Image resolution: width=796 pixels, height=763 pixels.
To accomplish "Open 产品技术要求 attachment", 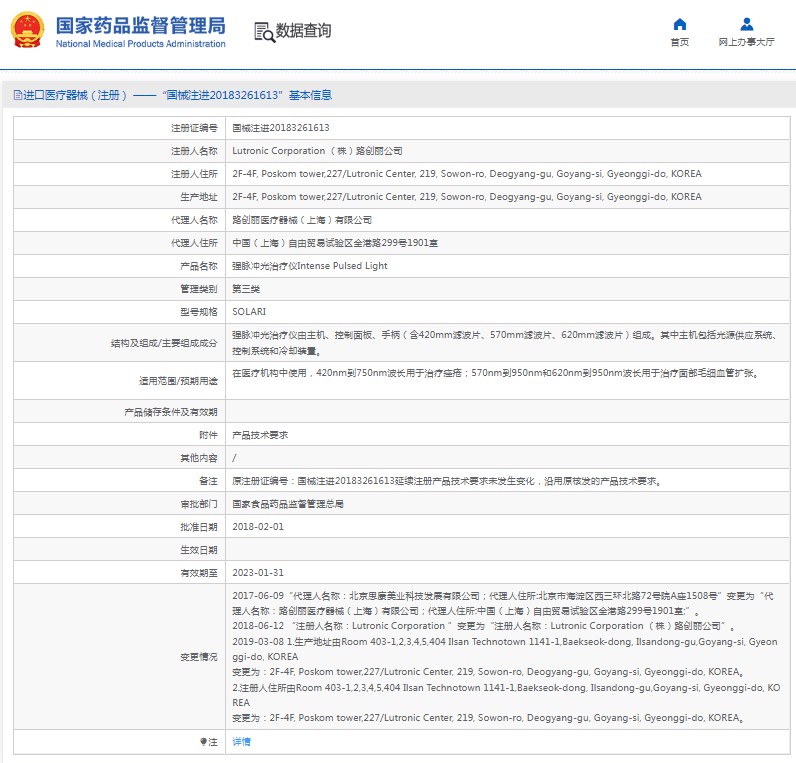I will (260, 435).
